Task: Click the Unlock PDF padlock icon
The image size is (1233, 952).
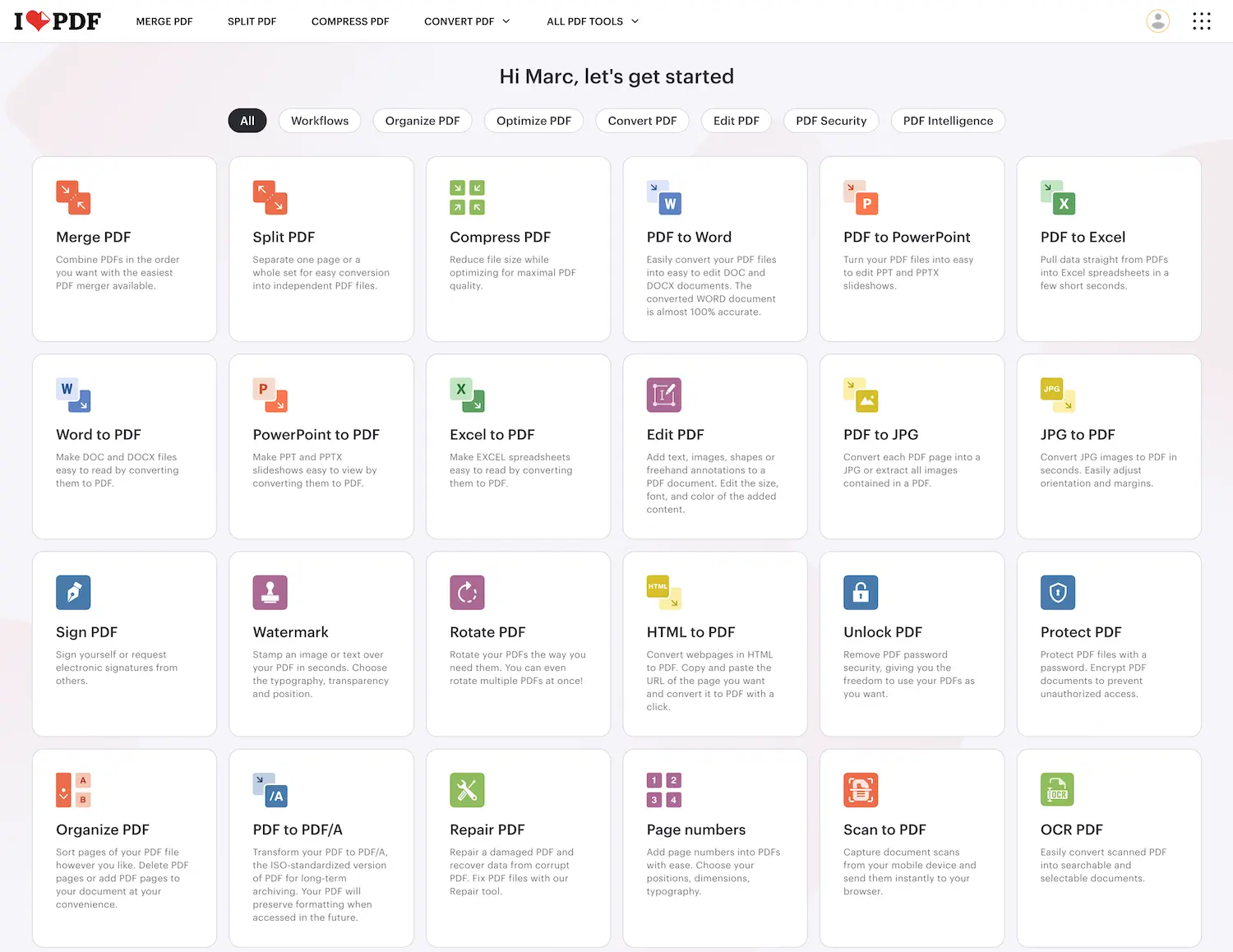Action: tap(861, 592)
